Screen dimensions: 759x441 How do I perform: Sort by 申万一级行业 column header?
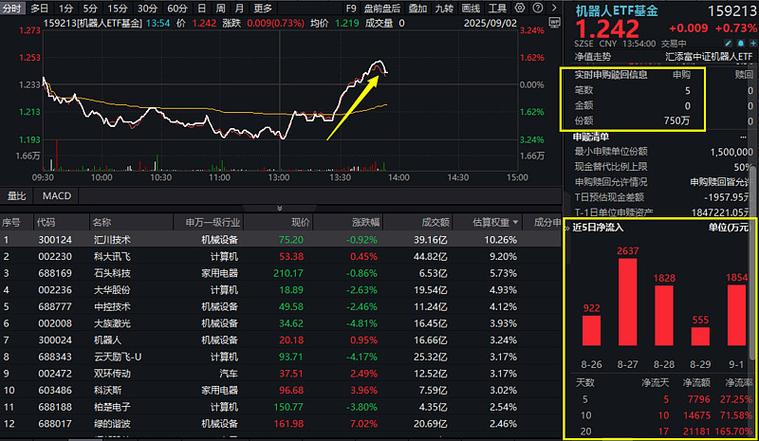click(213, 222)
